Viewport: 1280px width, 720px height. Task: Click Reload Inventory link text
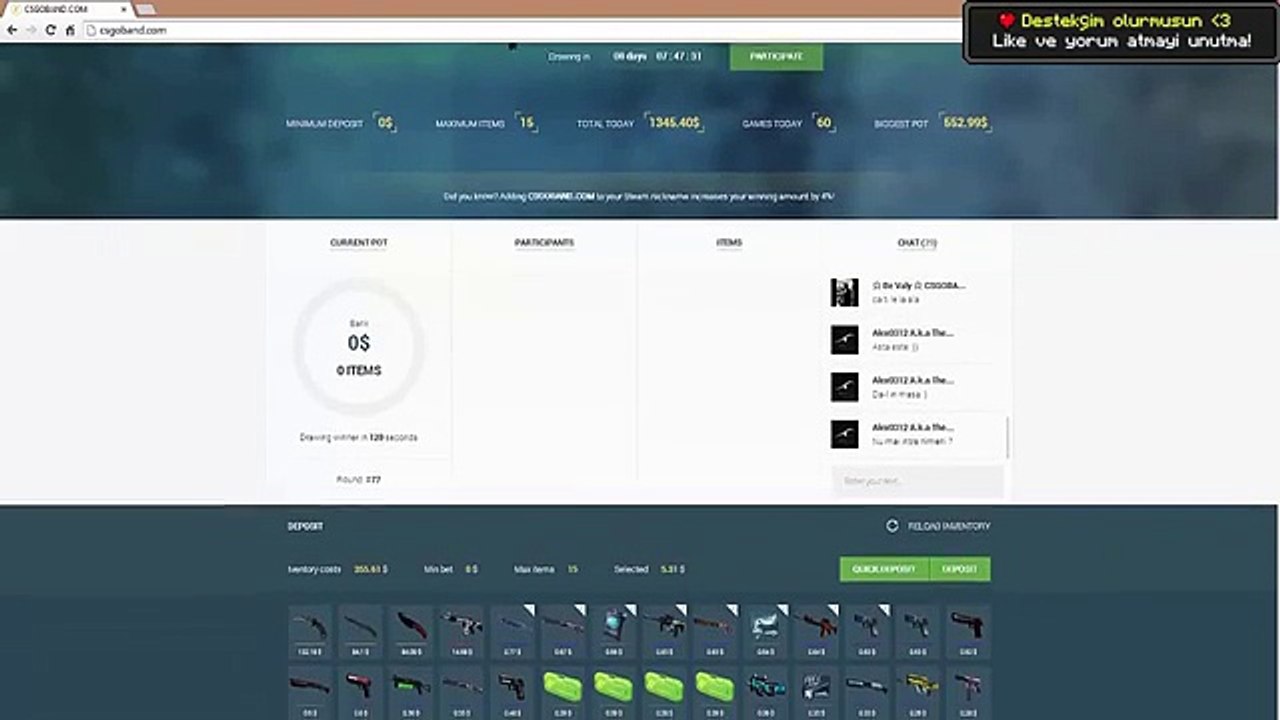[949, 526]
